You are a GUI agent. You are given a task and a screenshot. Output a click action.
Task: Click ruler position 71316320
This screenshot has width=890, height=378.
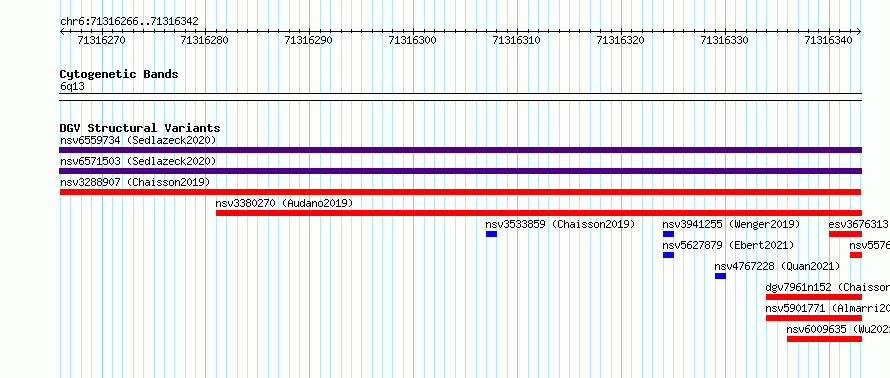[x=621, y=40]
